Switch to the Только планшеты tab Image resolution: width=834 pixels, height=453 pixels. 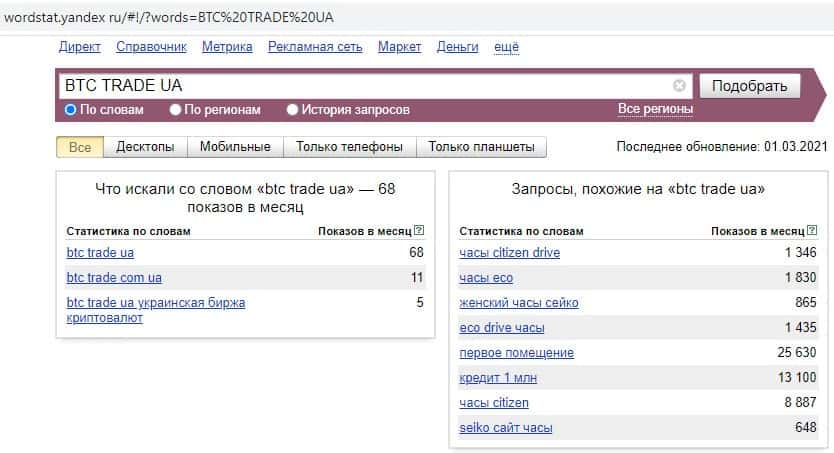click(x=481, y=147)
